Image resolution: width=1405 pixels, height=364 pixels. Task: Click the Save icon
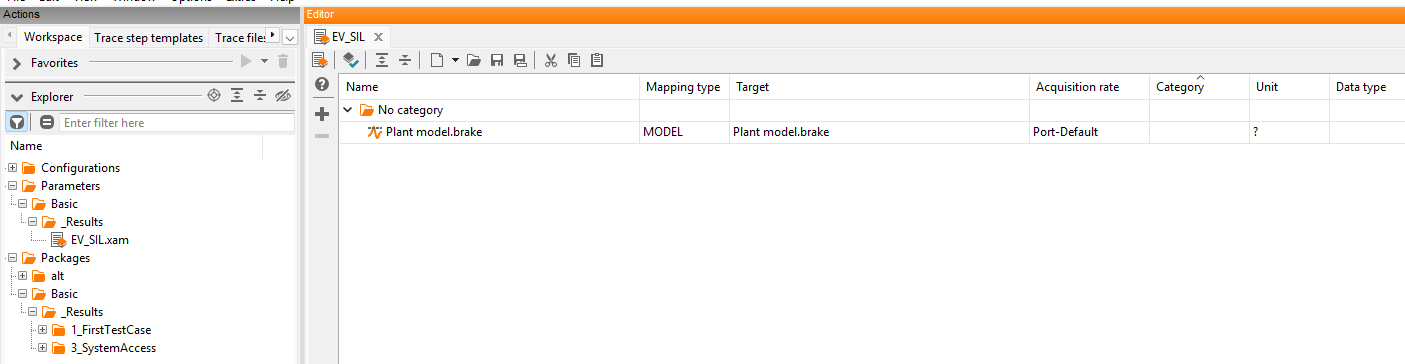(497, 60)
